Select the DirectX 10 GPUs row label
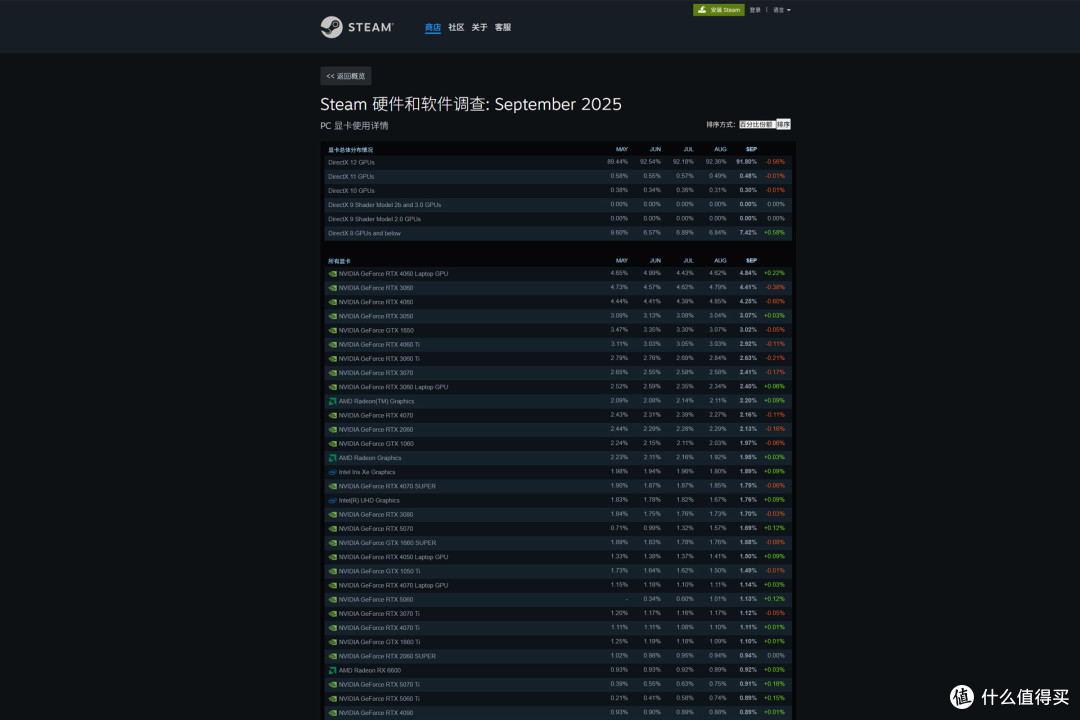The width and height of the screenshot is (1080, 720). click(351, 191)
